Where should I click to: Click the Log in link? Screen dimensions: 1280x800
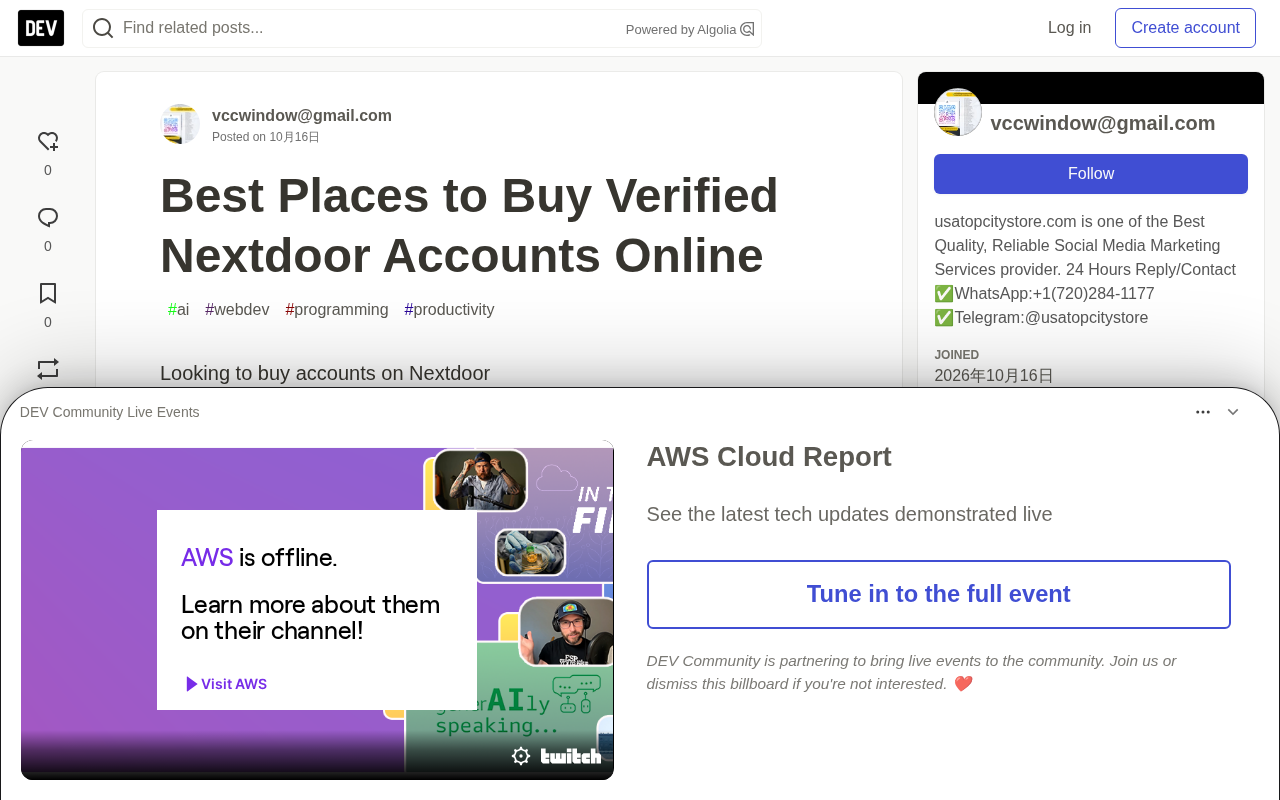pyautogui.click(x=1069, y=28)
